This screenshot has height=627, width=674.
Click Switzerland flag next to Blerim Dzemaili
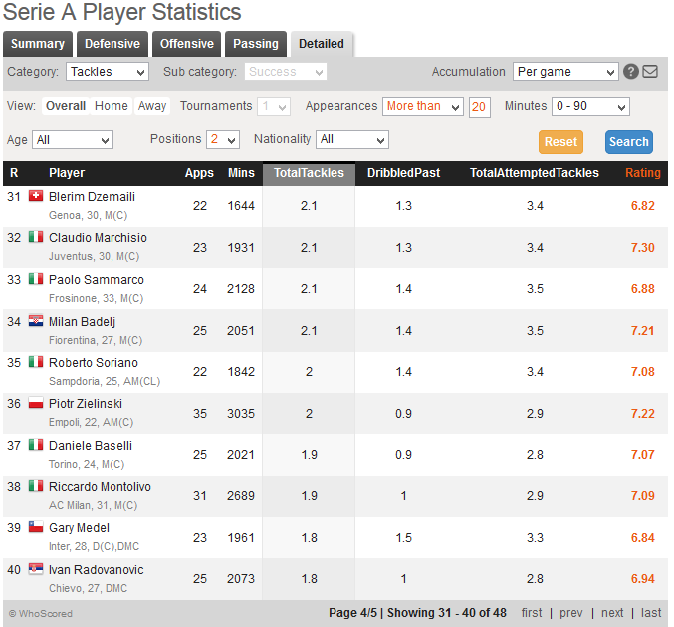coord(36,196)
